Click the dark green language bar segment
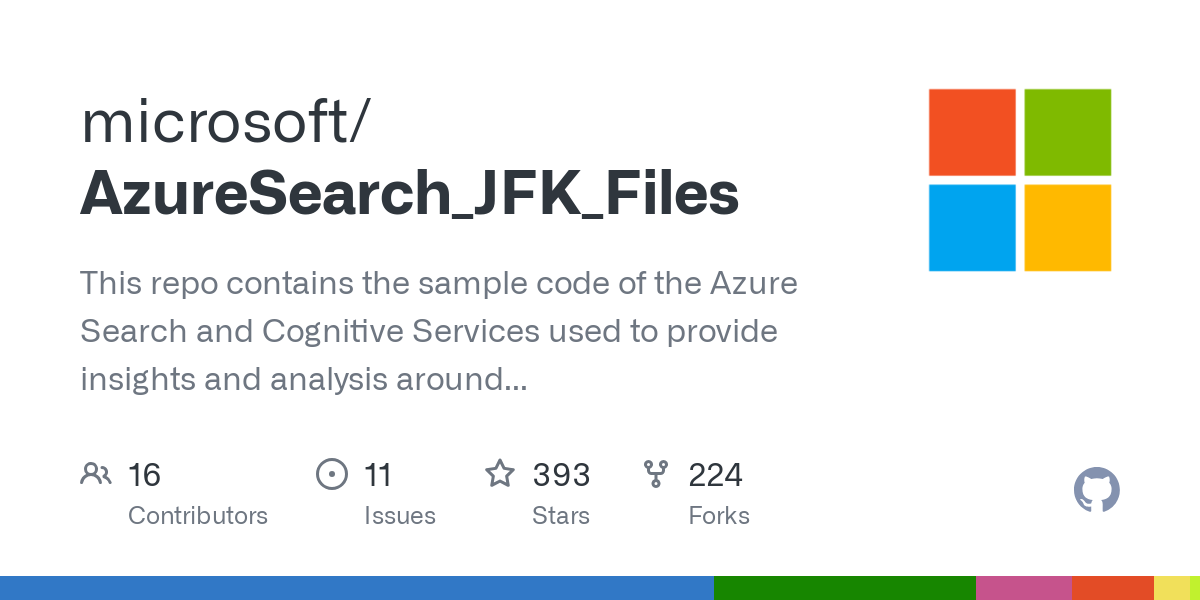The height and width of the screenshot is (600, 1200). point(844,588)
